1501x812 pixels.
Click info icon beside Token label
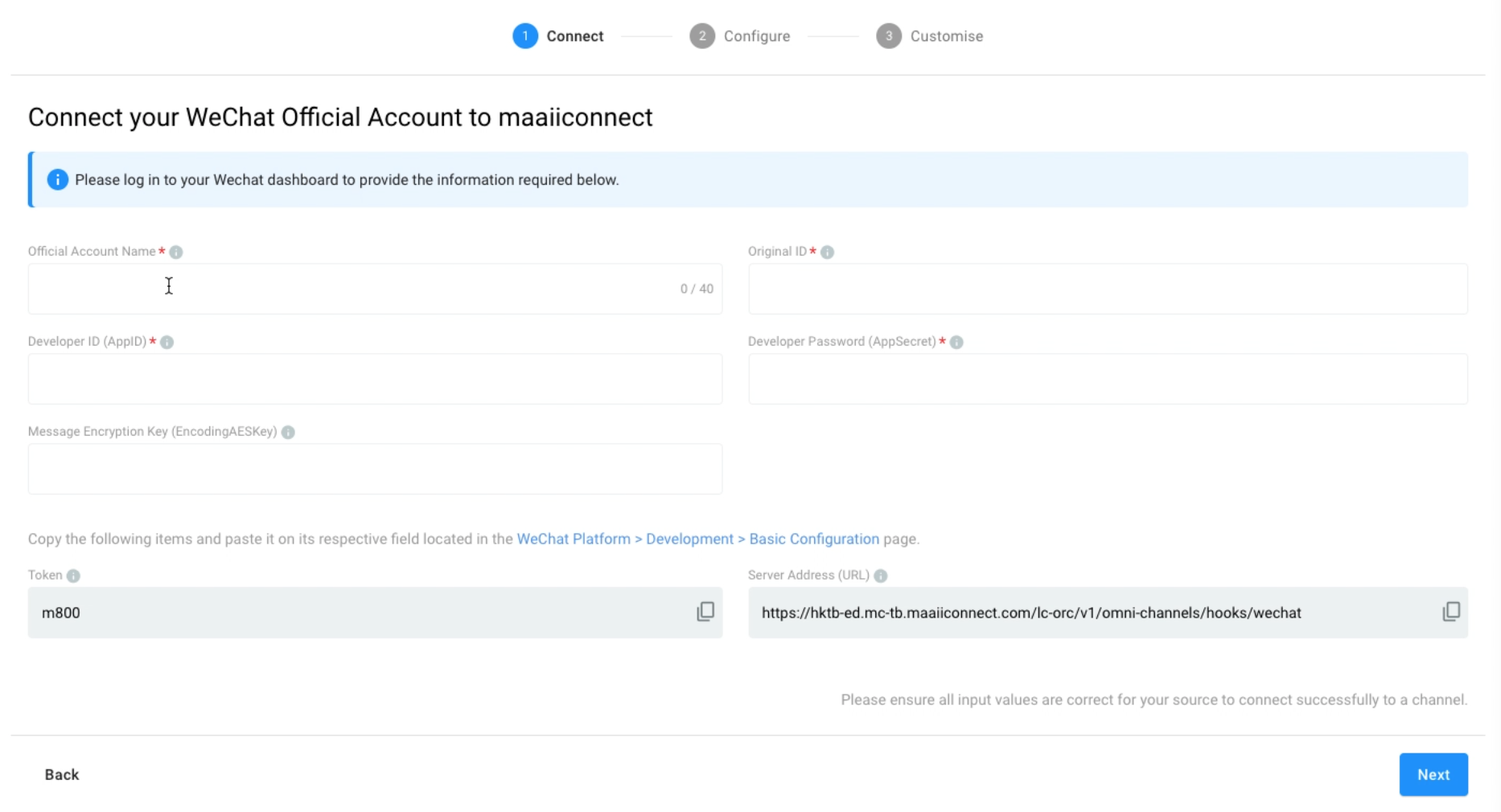73,576
